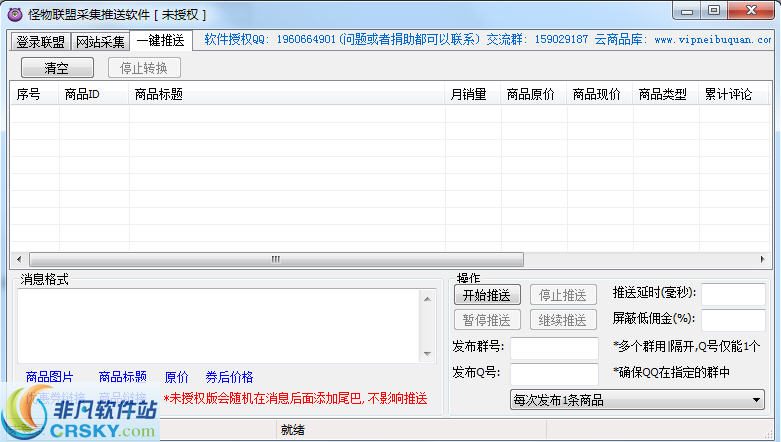Insert the 券后价格 placeholder link

(x=229, y=377)
